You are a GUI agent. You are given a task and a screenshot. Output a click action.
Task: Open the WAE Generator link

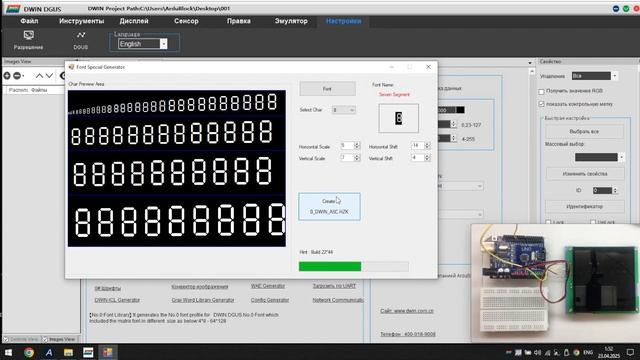pos(268,286)
